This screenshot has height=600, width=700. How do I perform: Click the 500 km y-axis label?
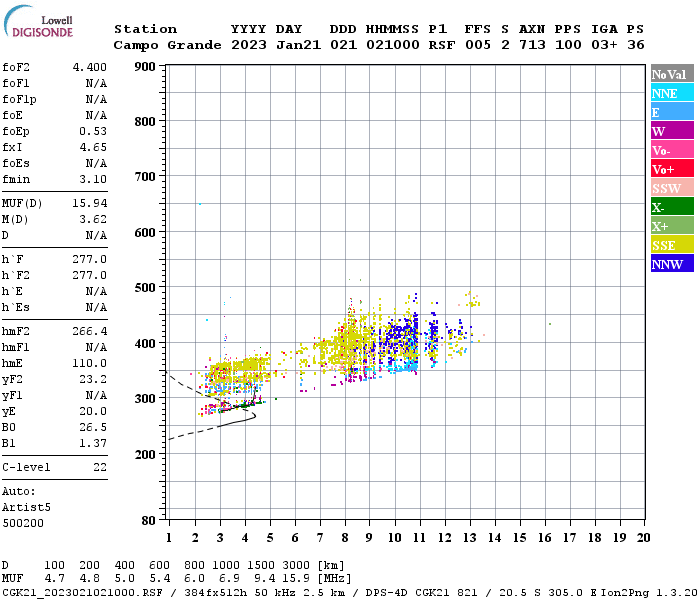point(145,288)
